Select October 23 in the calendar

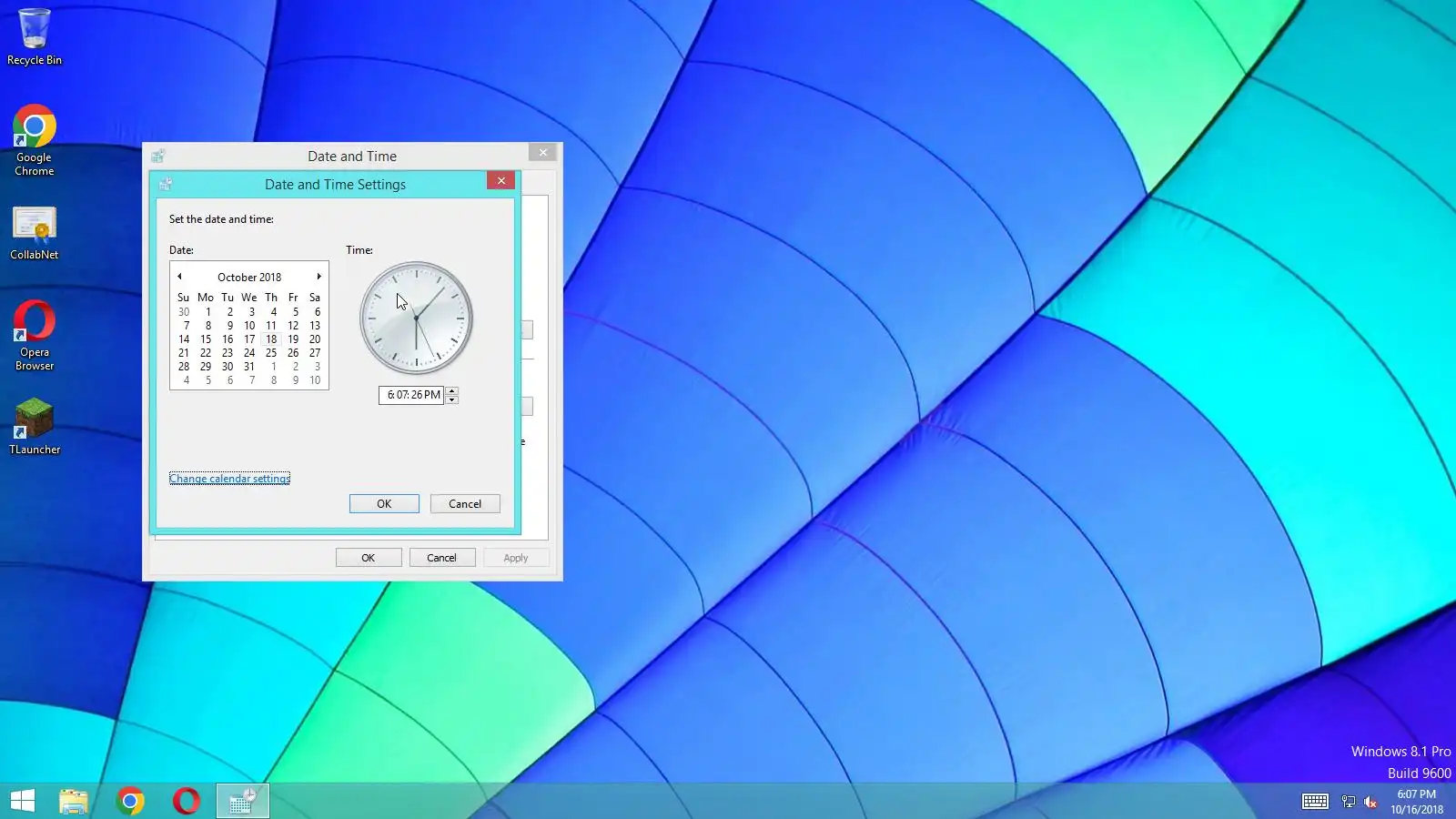point(227,353)
